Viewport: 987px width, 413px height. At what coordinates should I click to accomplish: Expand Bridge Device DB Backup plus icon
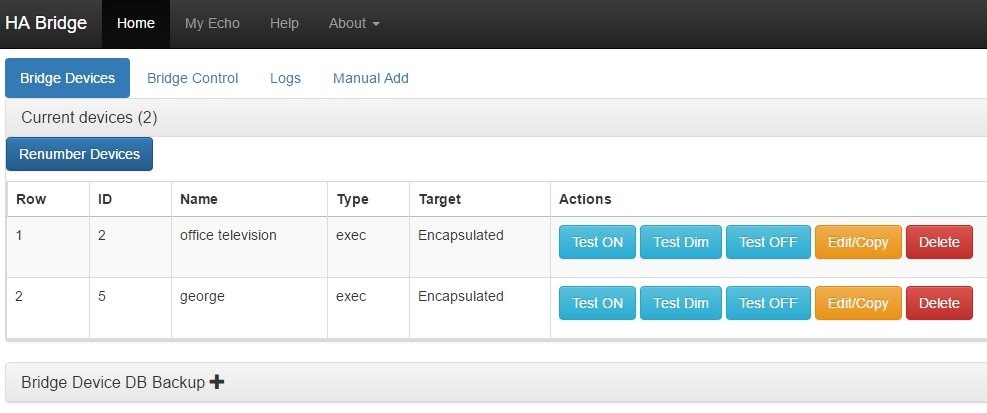tap(217, 382)
